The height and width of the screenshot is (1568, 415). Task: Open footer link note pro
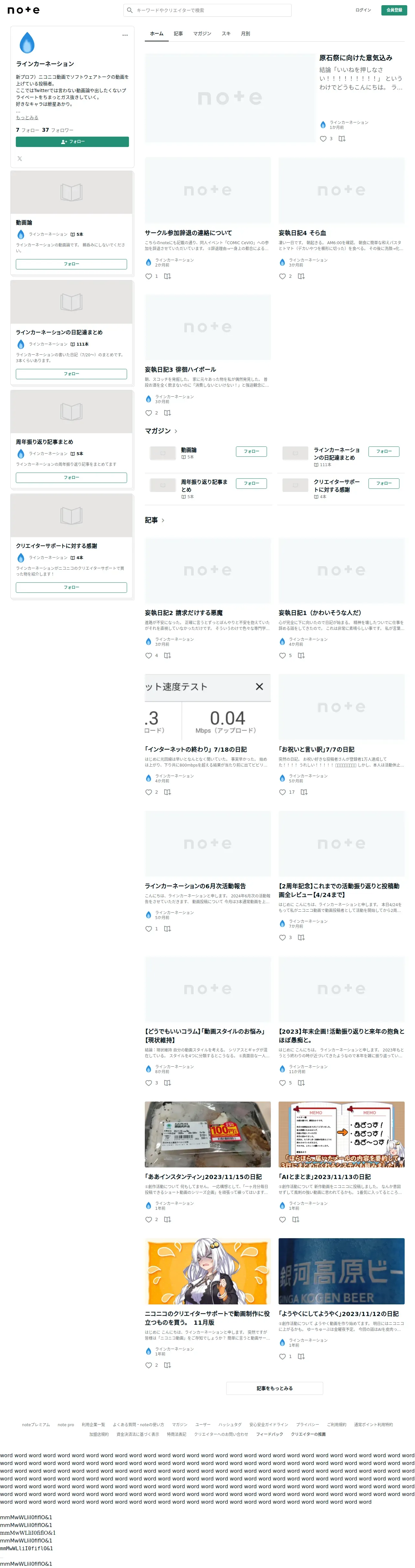point(66,1425)
